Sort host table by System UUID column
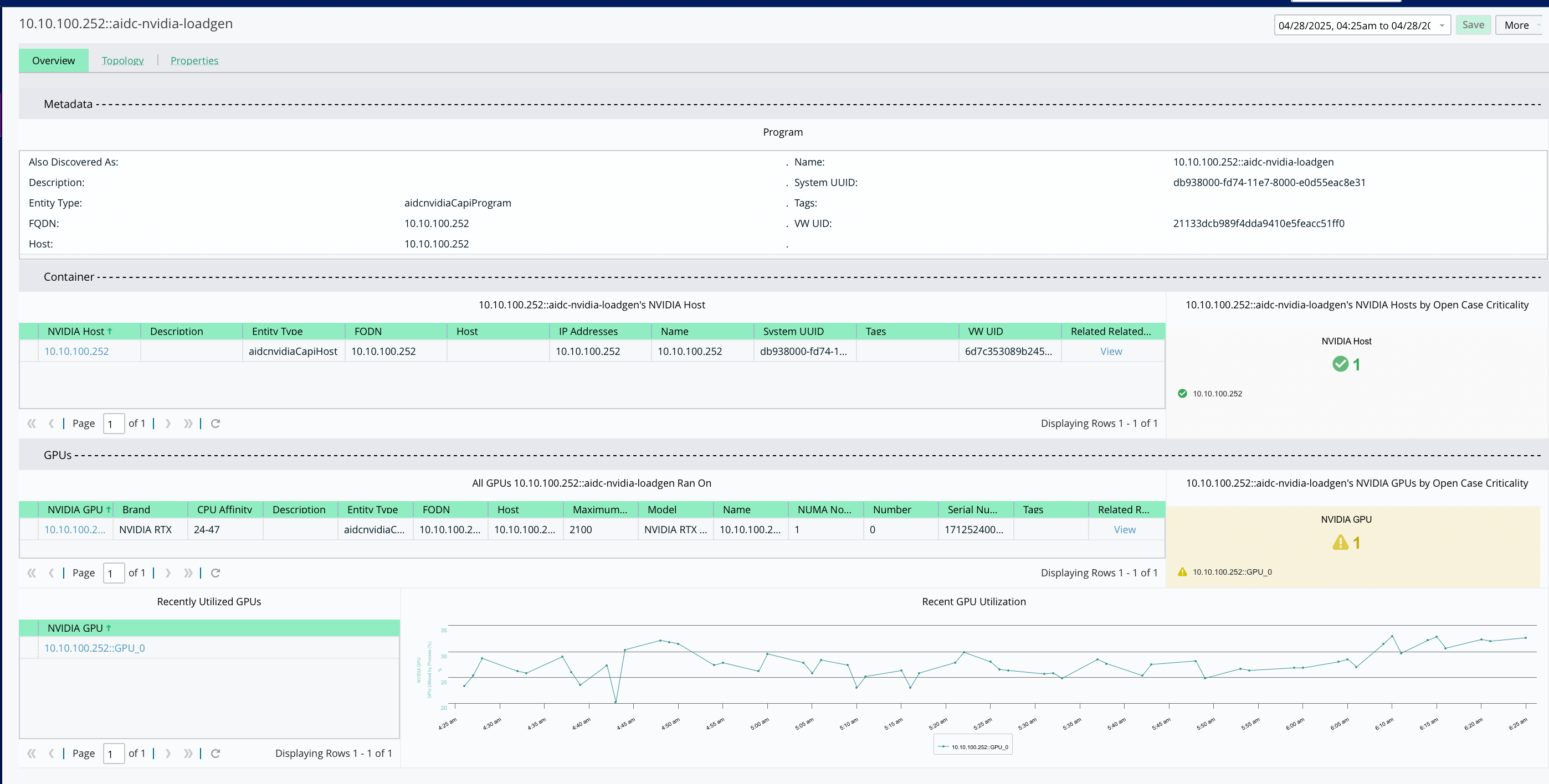This screenshot has height=784, width=1549. point(804,331)
